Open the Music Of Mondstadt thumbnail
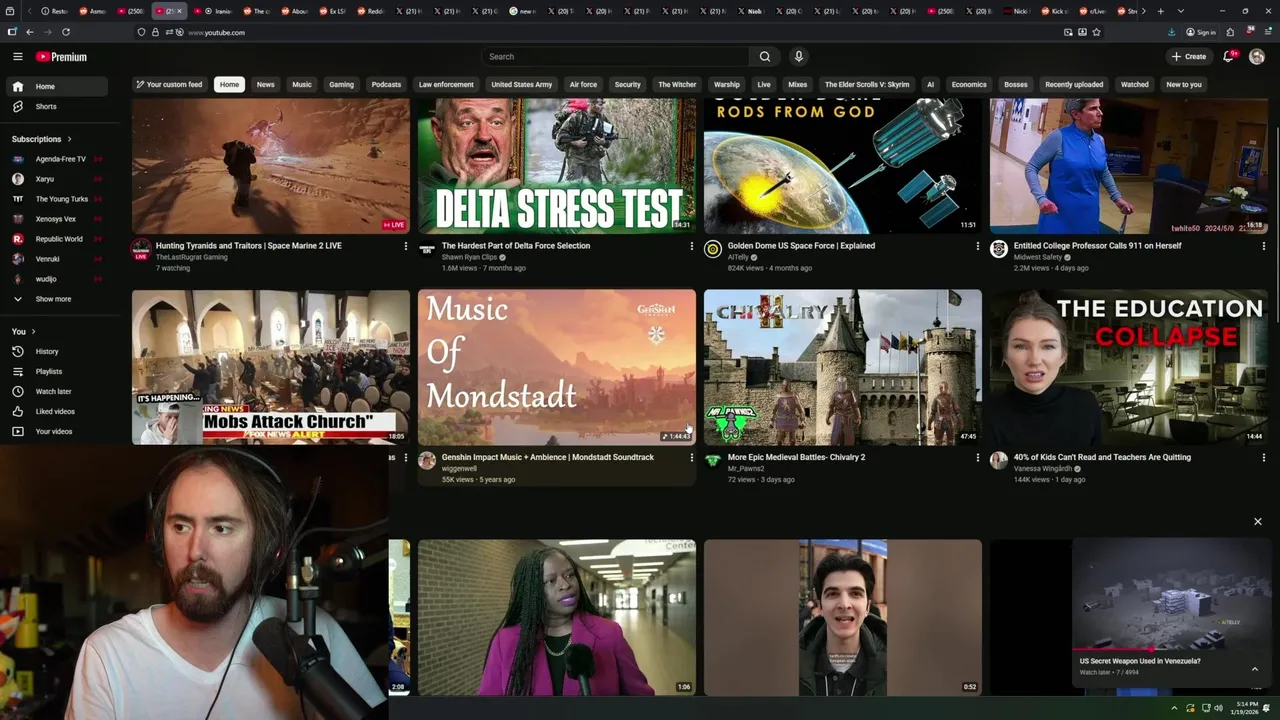This screenshot has height=720, width=1280. (557, 367)
